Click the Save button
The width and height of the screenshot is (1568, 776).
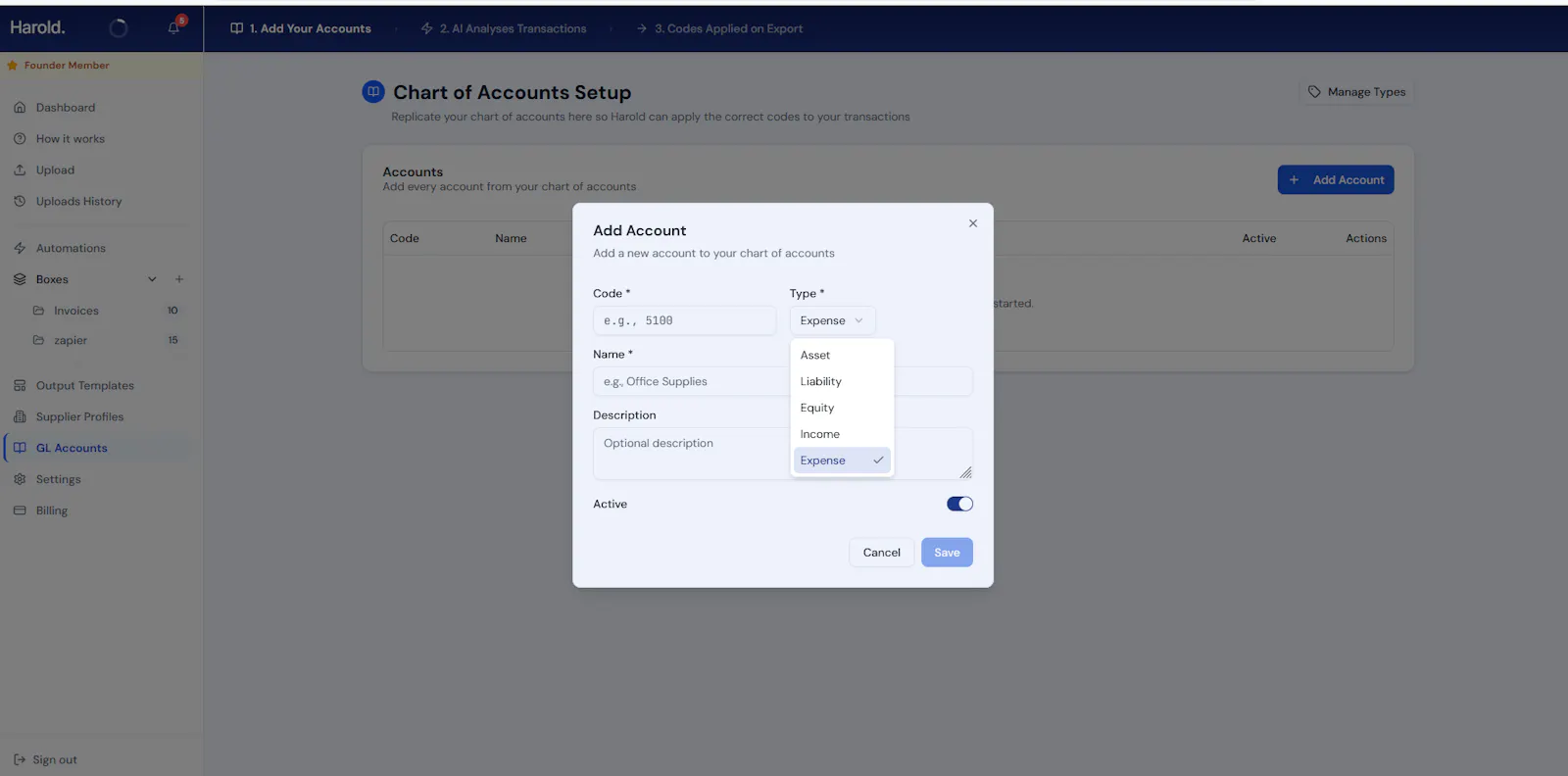point(947,553)
